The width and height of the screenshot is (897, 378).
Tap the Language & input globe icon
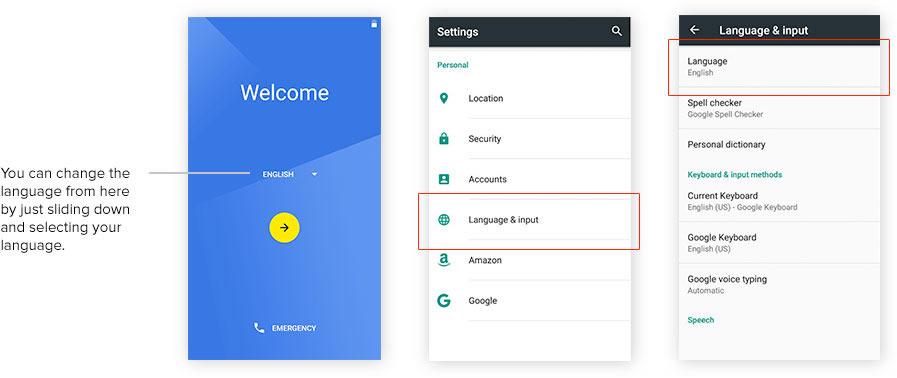tap(443, 220)
